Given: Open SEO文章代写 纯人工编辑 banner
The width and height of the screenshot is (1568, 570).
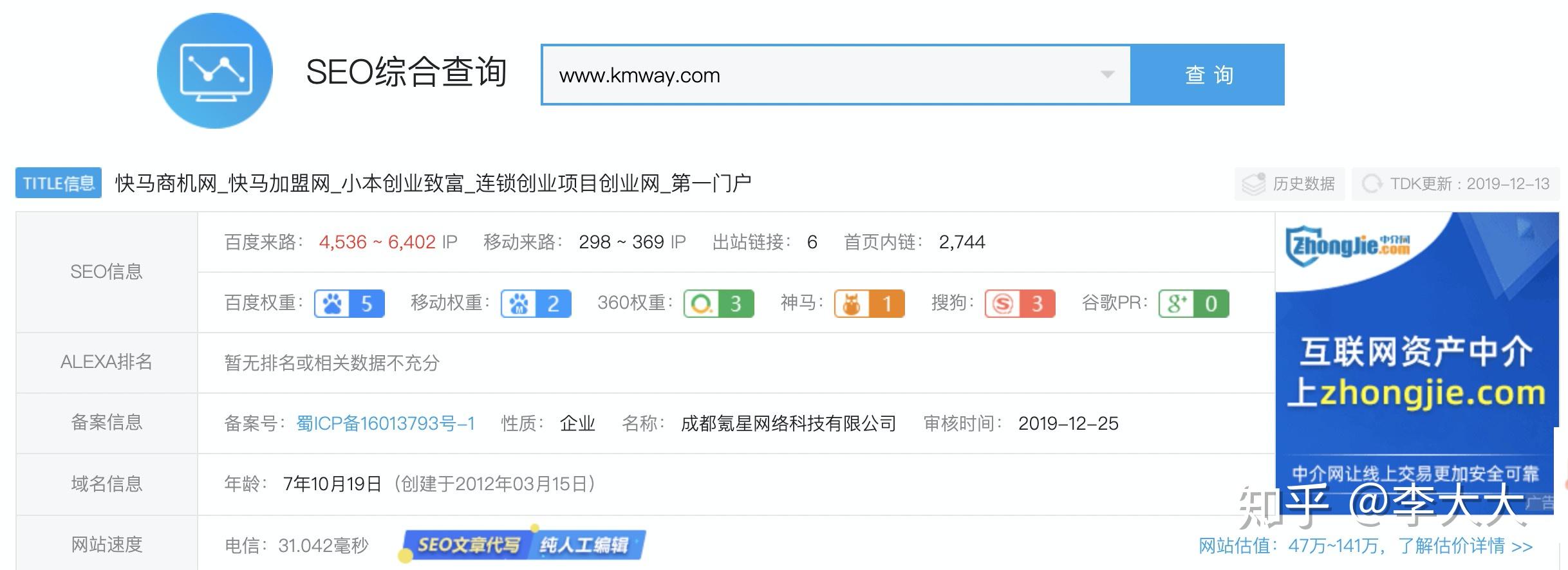Looking at the screenshot, I should pyautogui.click(x=523, y=544).
